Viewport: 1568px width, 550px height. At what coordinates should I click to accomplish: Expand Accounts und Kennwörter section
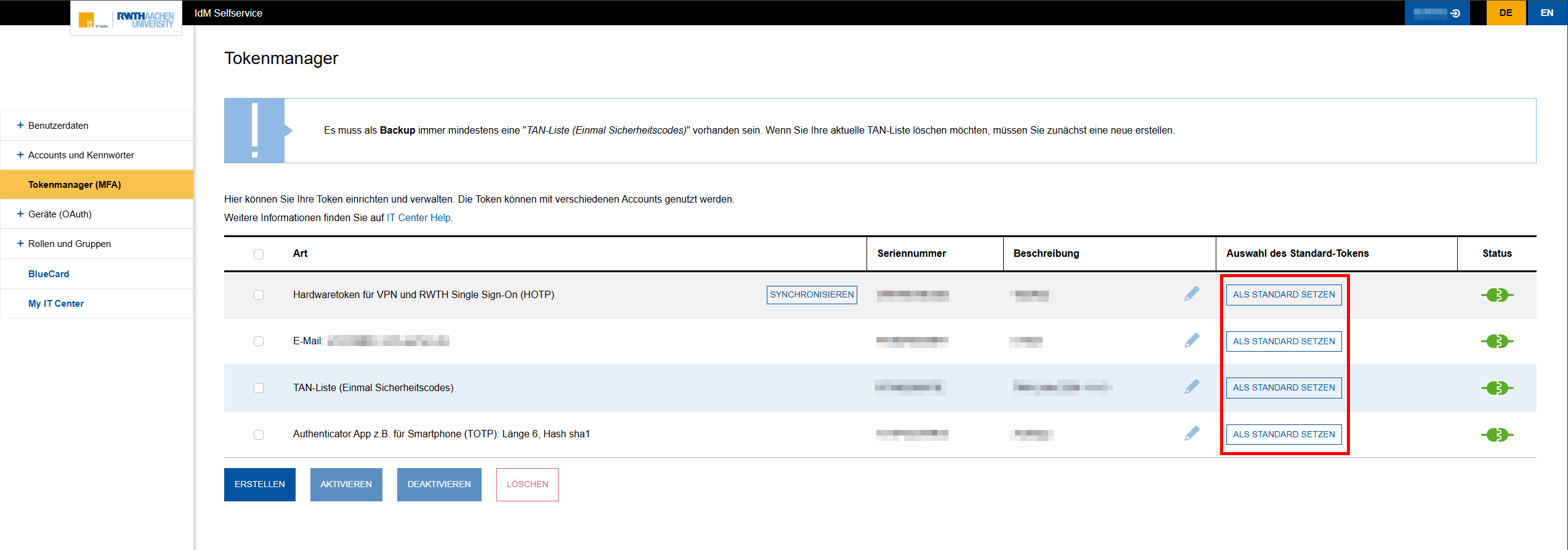[81, 155]
